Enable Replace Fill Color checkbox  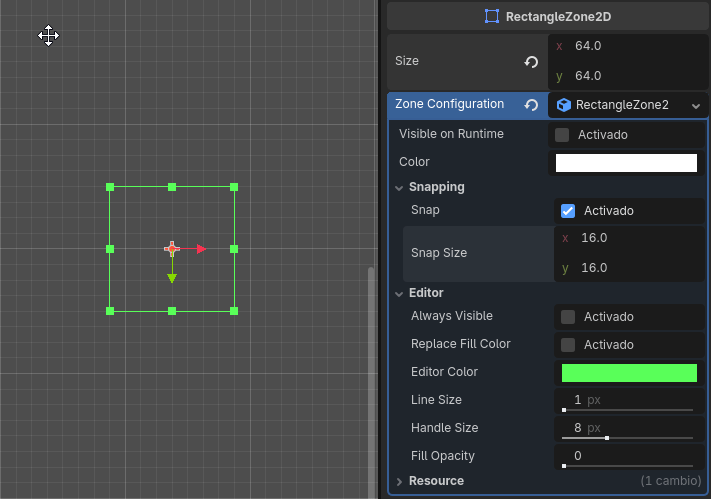click(x=568, y=345)
